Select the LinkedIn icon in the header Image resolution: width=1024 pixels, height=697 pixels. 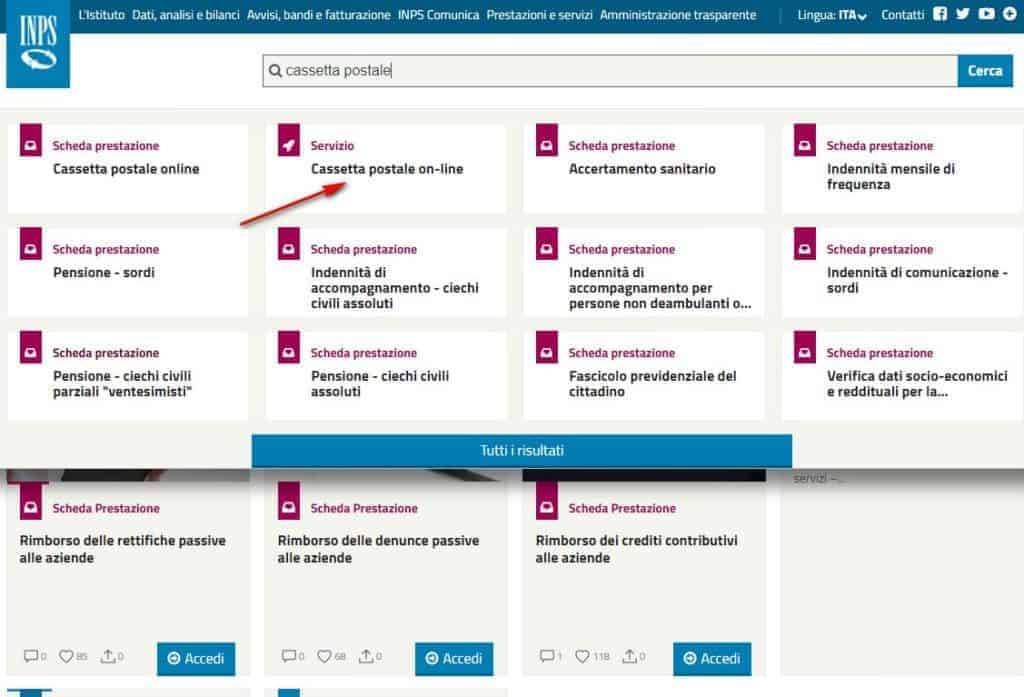1010,13
